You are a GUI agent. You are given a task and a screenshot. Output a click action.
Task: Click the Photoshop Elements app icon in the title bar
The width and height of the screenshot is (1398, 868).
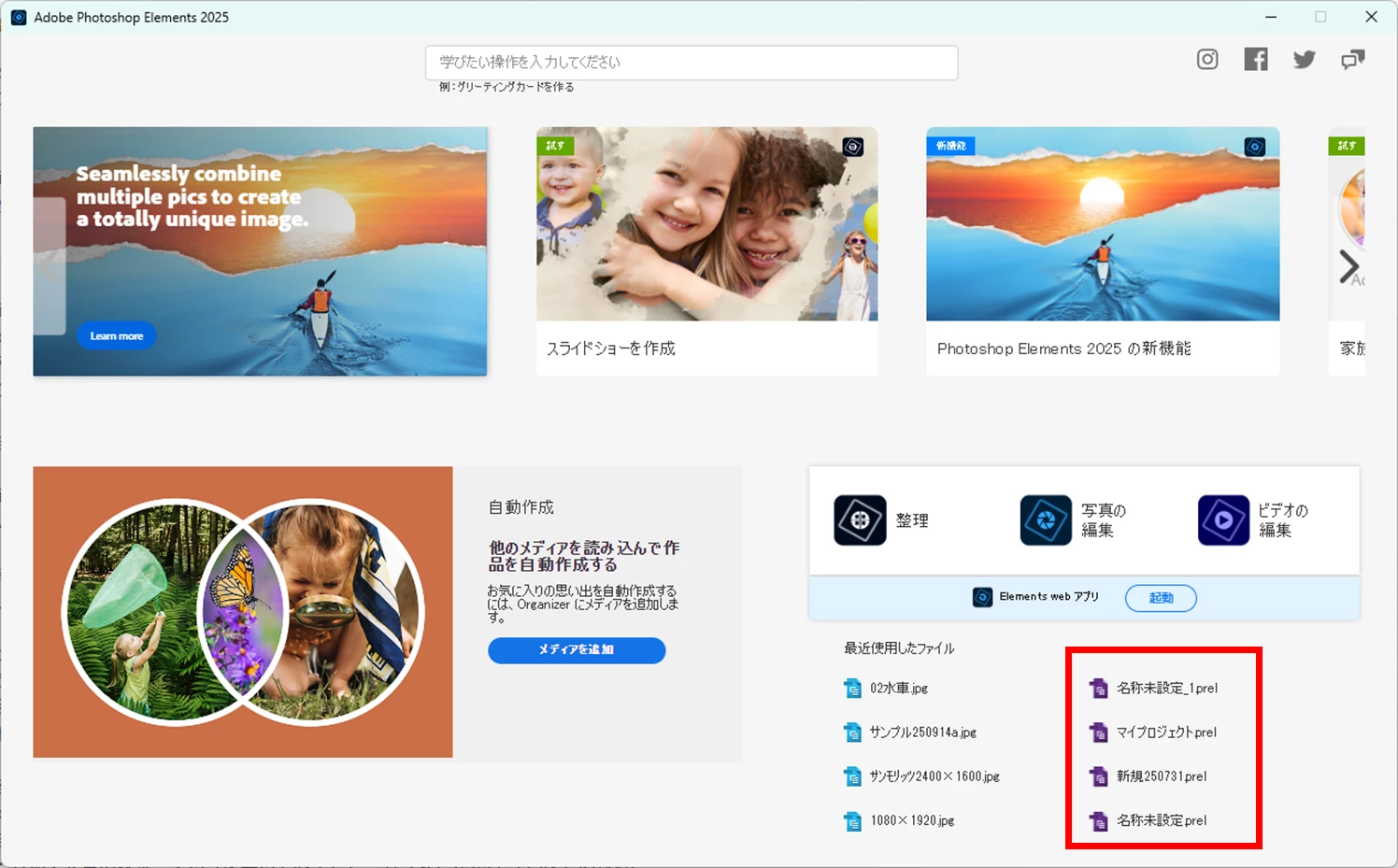pyautogui.click(x=18, y=17)
